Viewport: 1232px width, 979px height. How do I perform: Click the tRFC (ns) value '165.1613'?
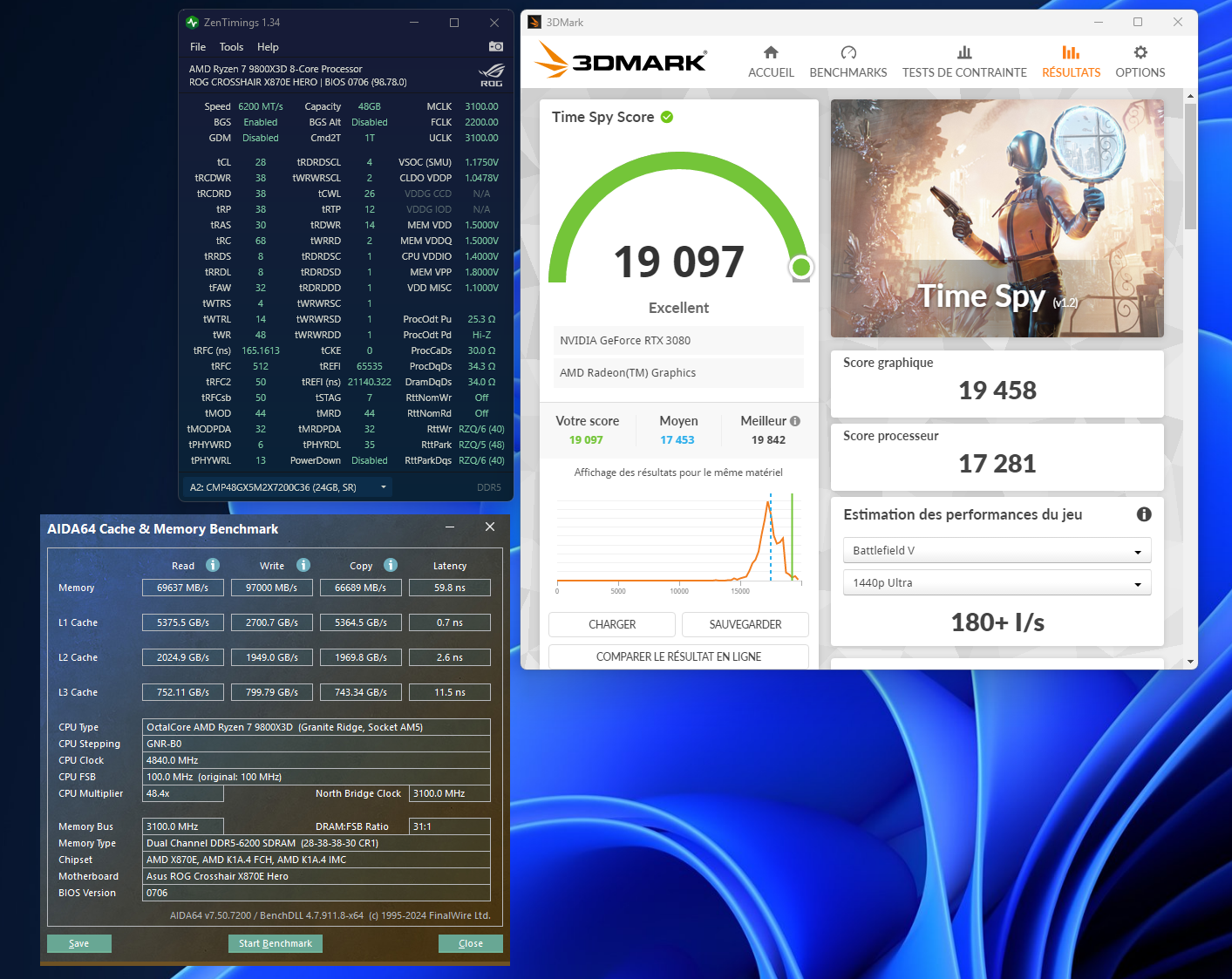261,350
